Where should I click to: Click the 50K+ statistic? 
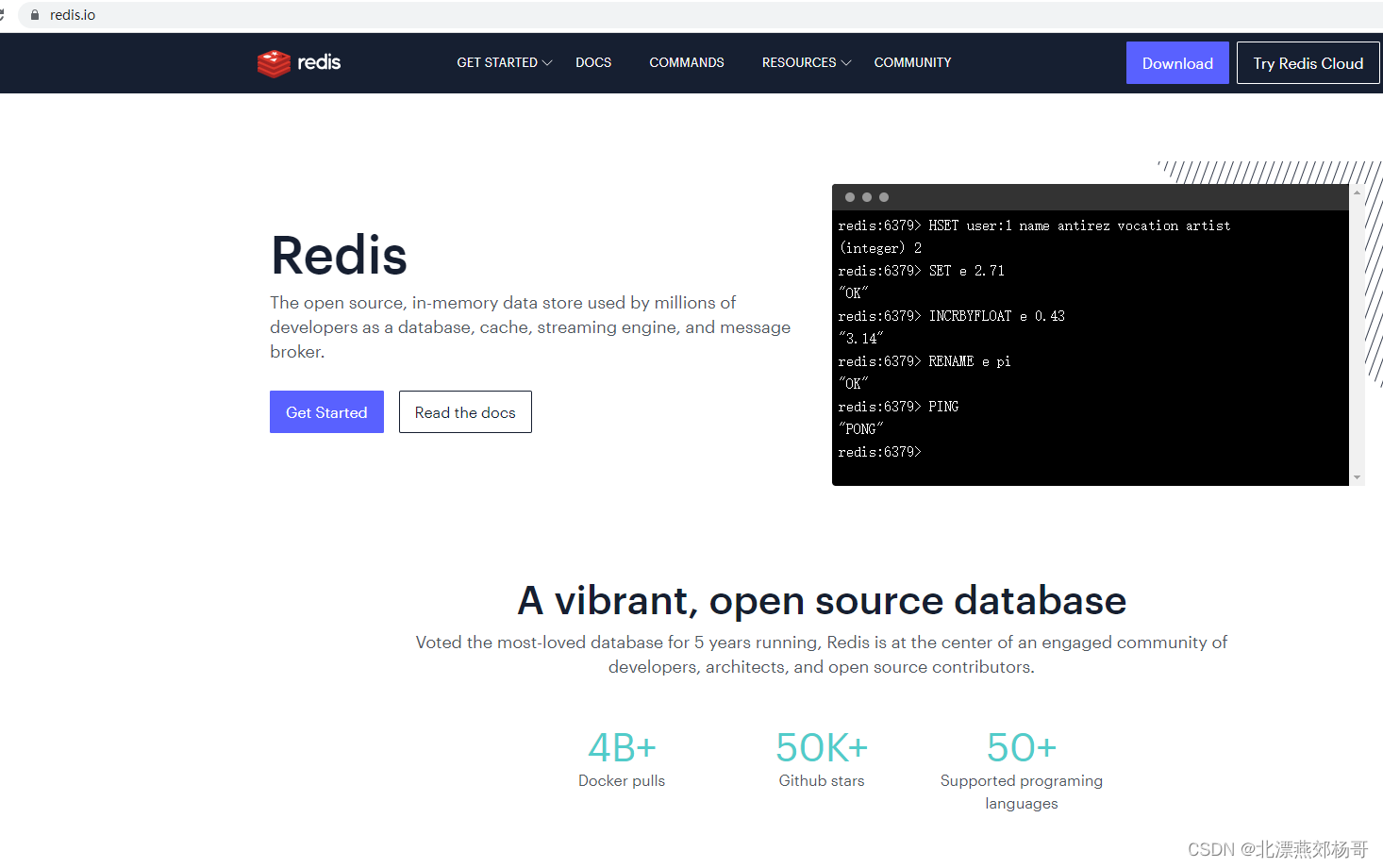pos(822,748)
